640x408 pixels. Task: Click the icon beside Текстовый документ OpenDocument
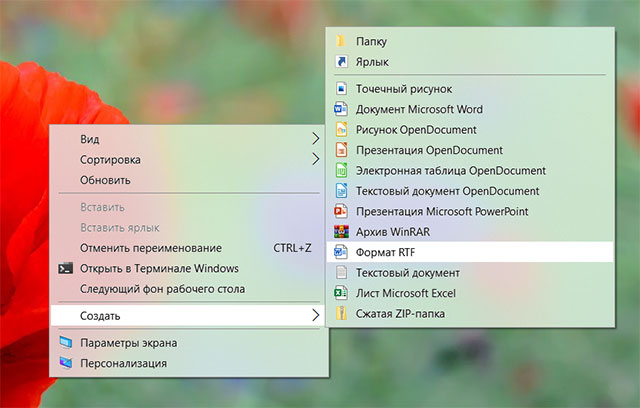tap(341, 191)
